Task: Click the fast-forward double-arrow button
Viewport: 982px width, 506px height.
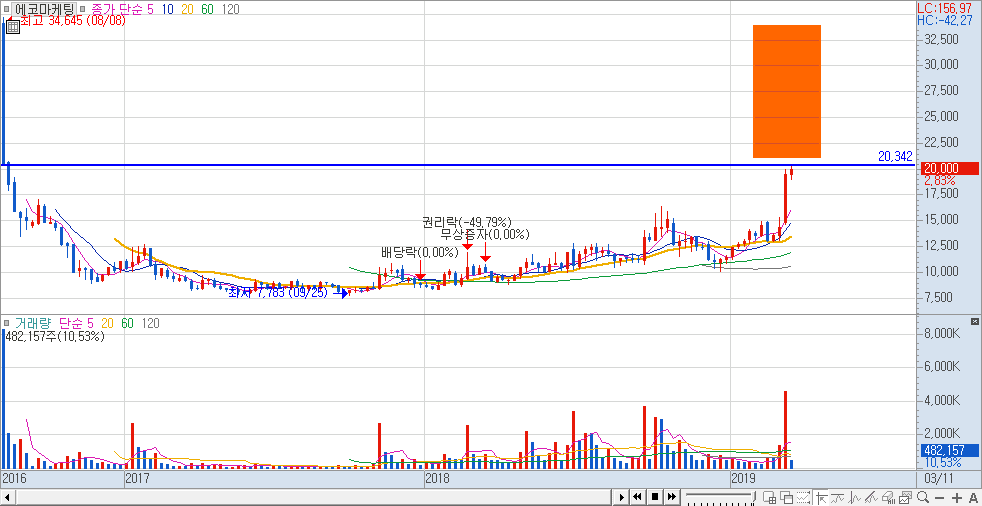Action: pyautogui.click(x=672, y=497)
